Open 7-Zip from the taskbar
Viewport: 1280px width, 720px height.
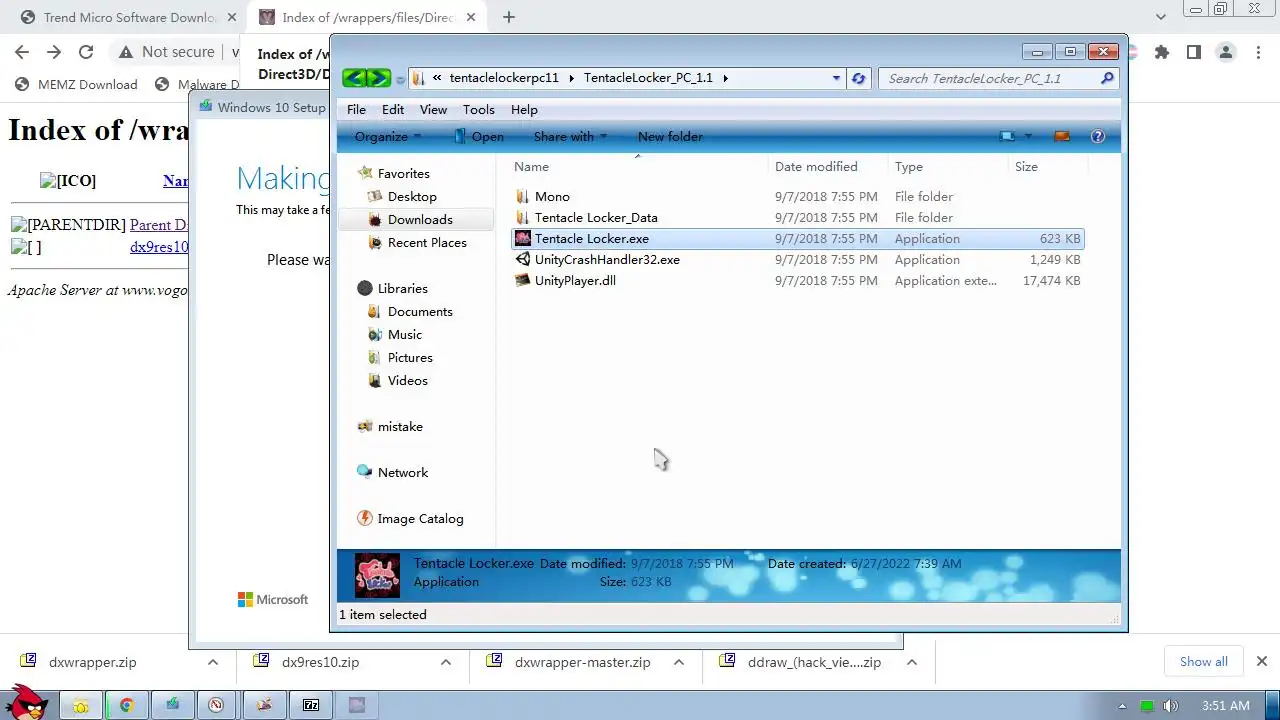click(x=311, y=705)
